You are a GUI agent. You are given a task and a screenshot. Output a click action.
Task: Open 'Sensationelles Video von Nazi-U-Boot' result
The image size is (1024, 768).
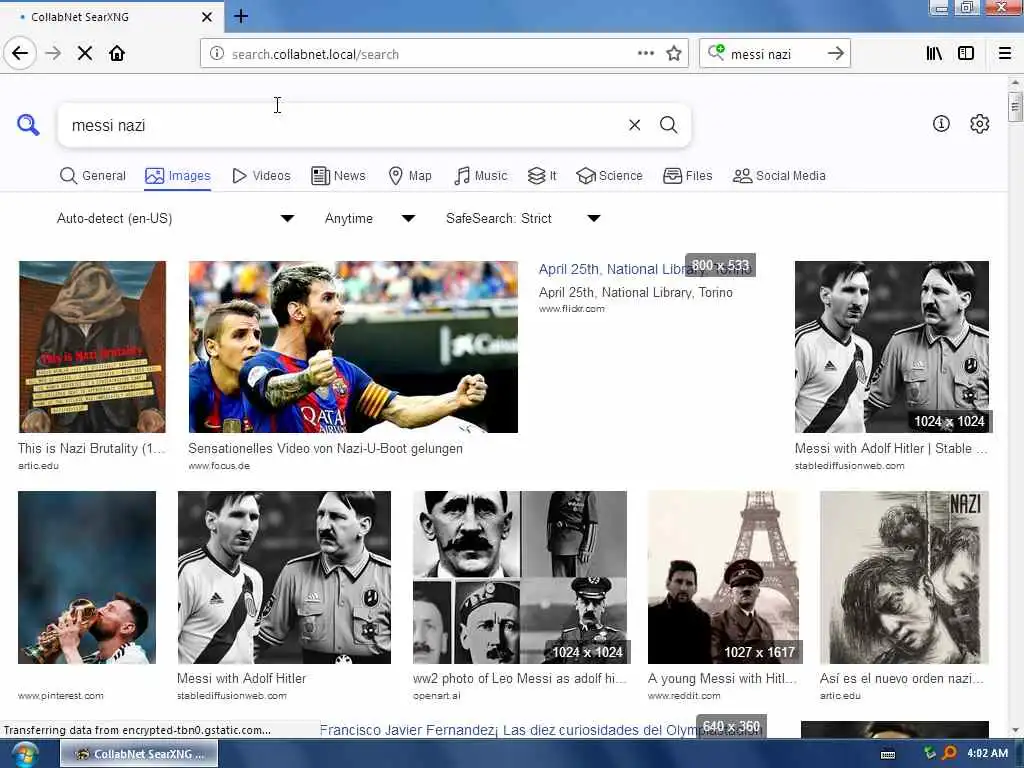(x=325, y=449)
